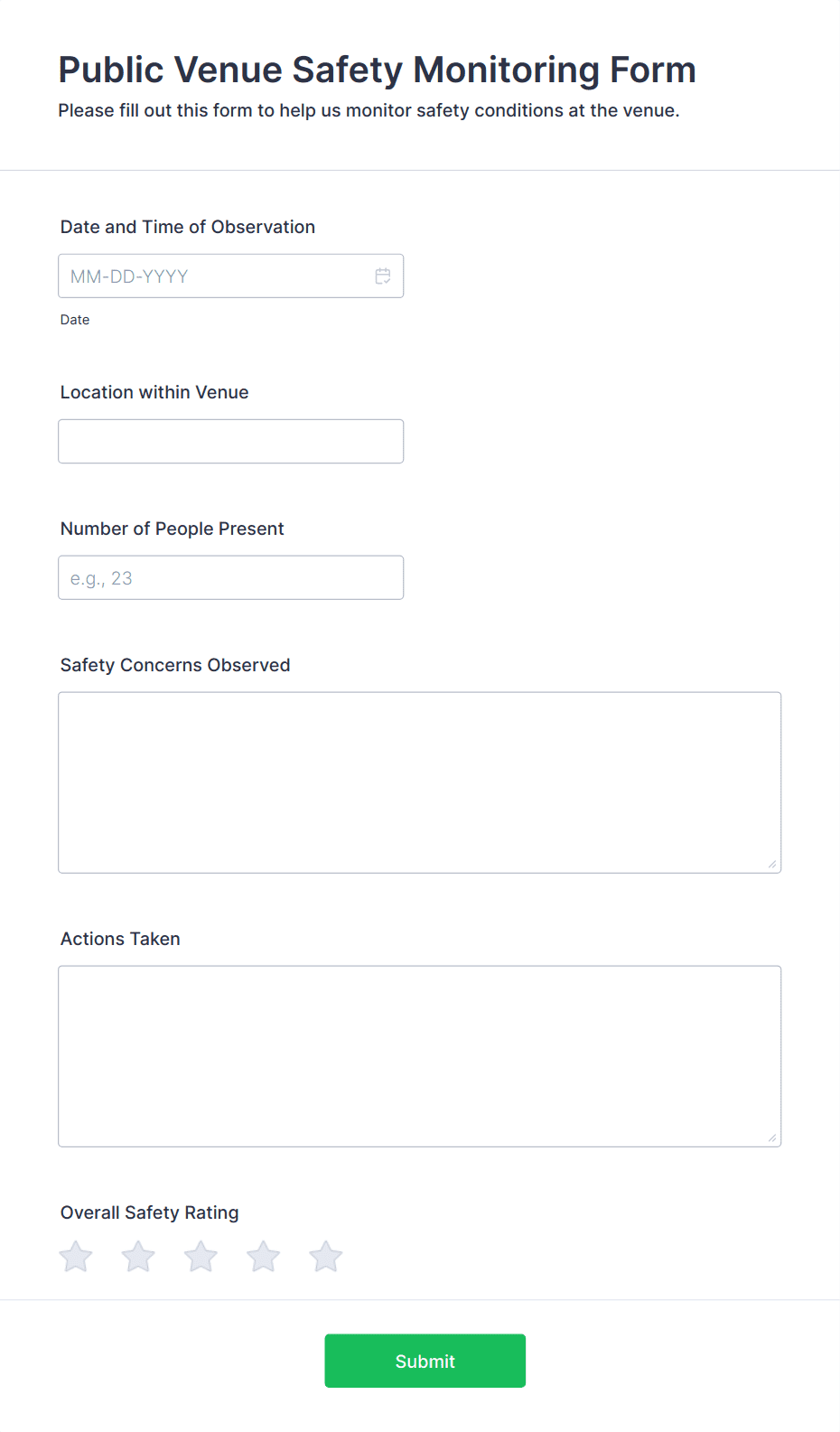Image resolution: width=840 pixels, height=1432 pixels.
Task: Click the Location within Venue label
Action: coord(154,393)
